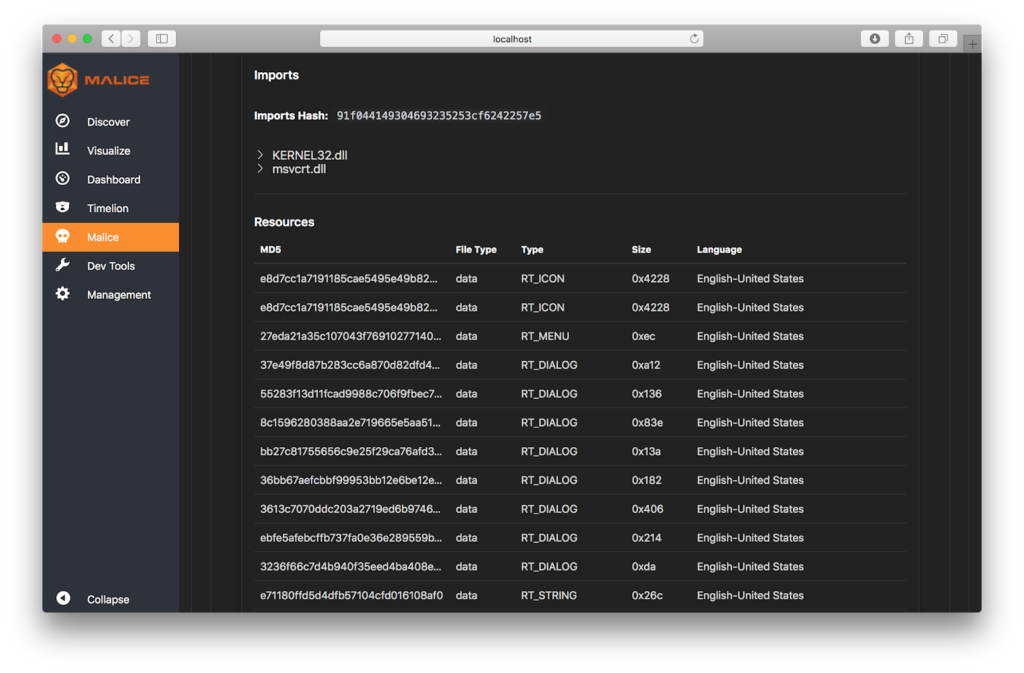The width and height of the screenshot is (1024, 673).
Task: Click the Language column header
Action: coord(719,249)
